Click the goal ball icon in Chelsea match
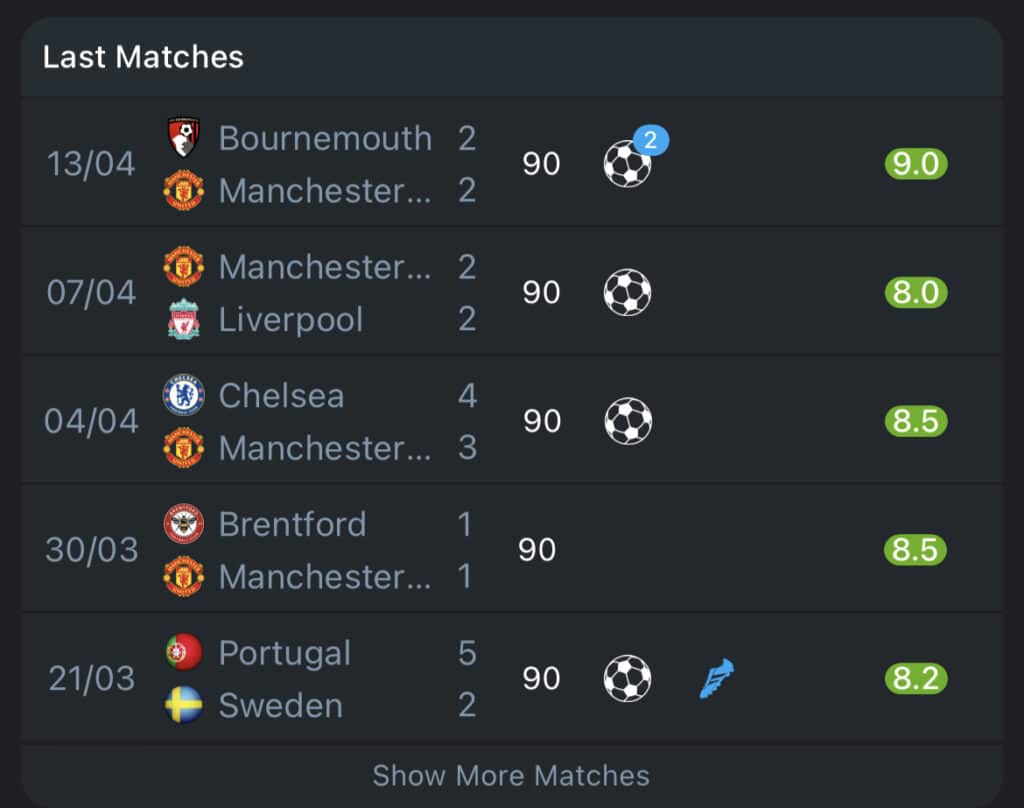This screenshot has width=1024, height=808. point(628,421)
